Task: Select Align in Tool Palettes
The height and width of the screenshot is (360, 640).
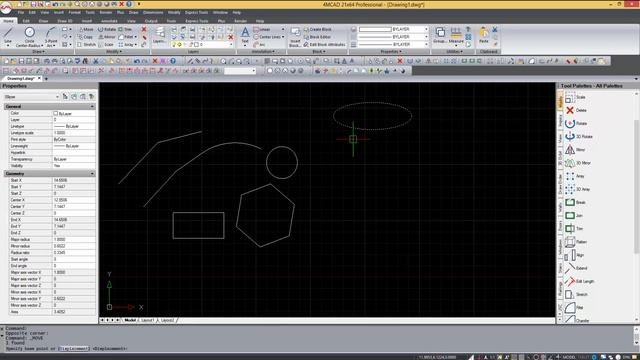Action: click(x=574, y=255)
